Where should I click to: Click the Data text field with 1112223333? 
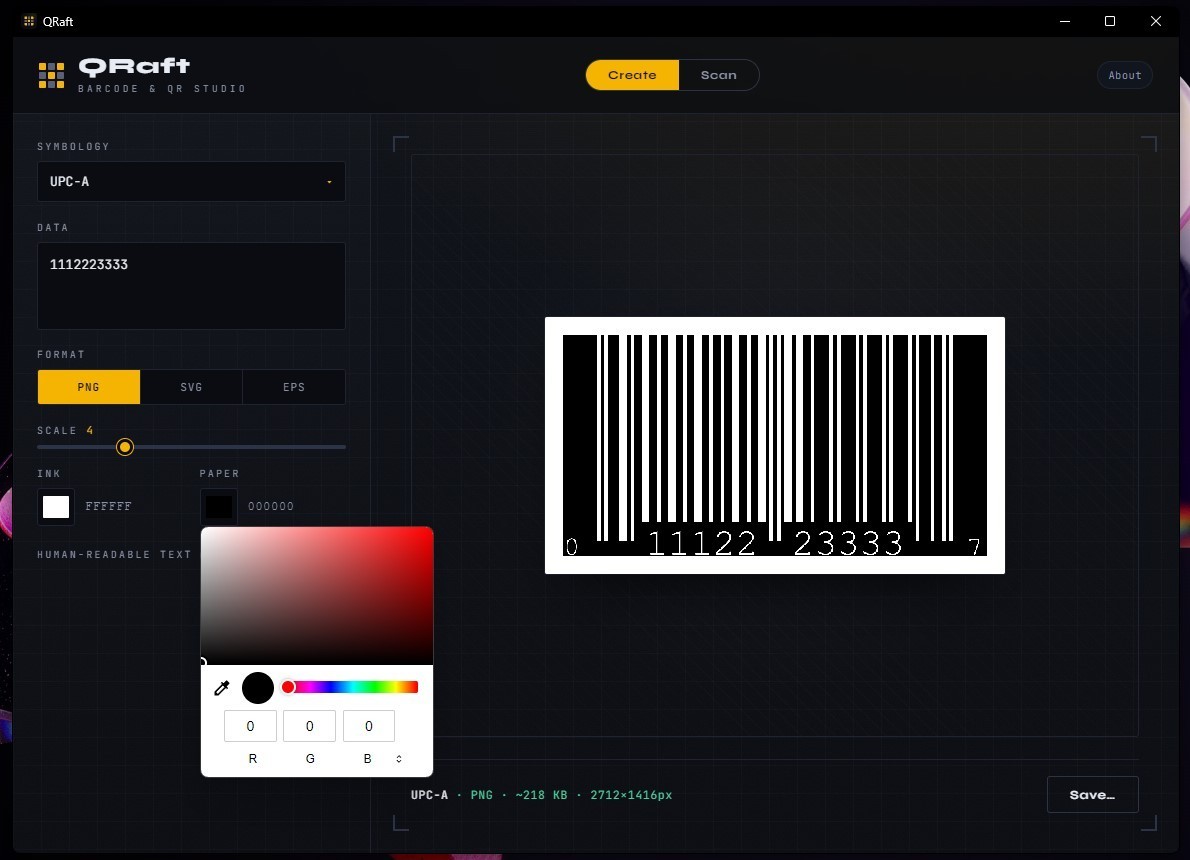tap(191, 286)
